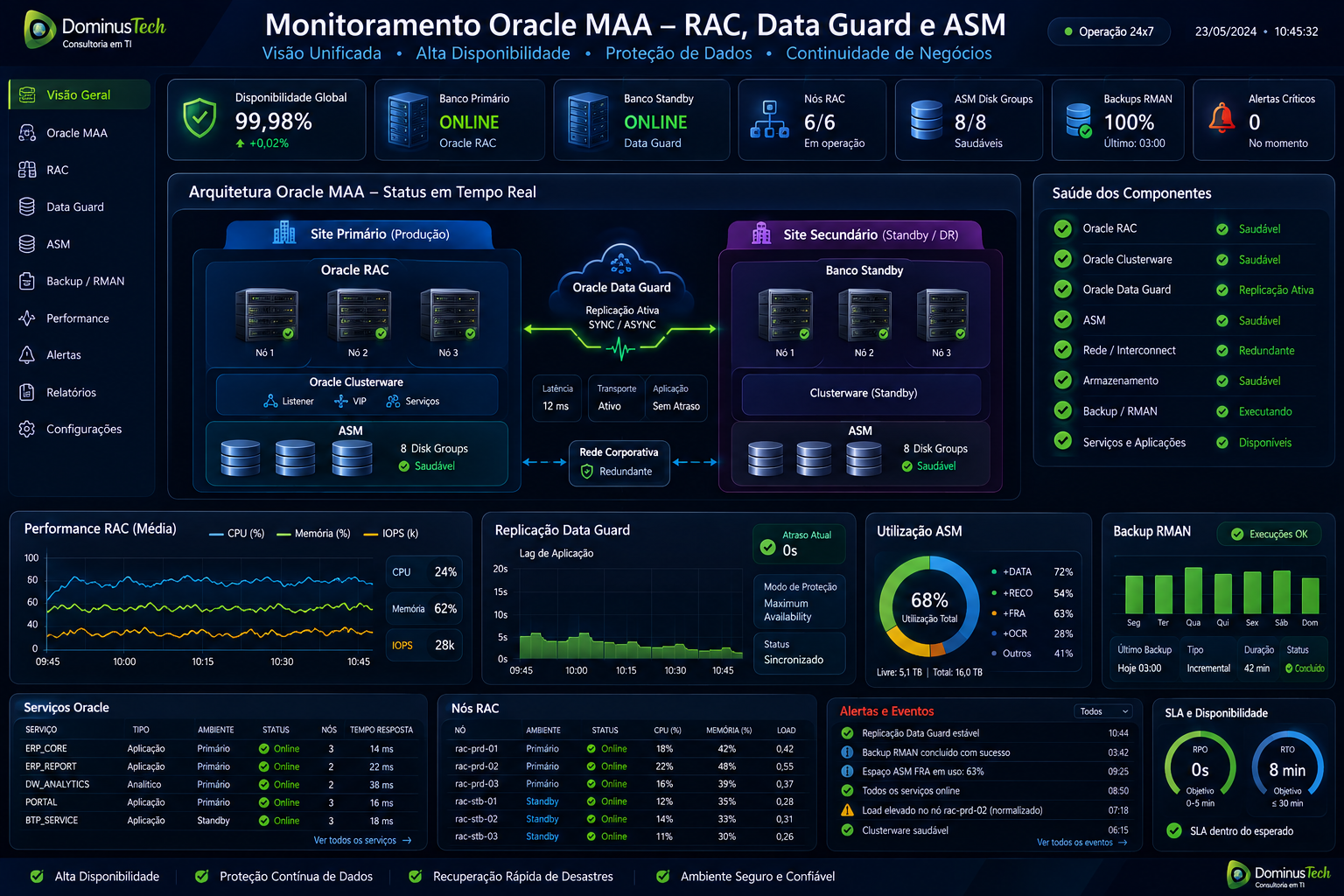Image resolution: width=1344 pixels, height=896 pixels.
Task: Open the Todos filter dropdown in Alertas
Action: [x=1103, y=711]
